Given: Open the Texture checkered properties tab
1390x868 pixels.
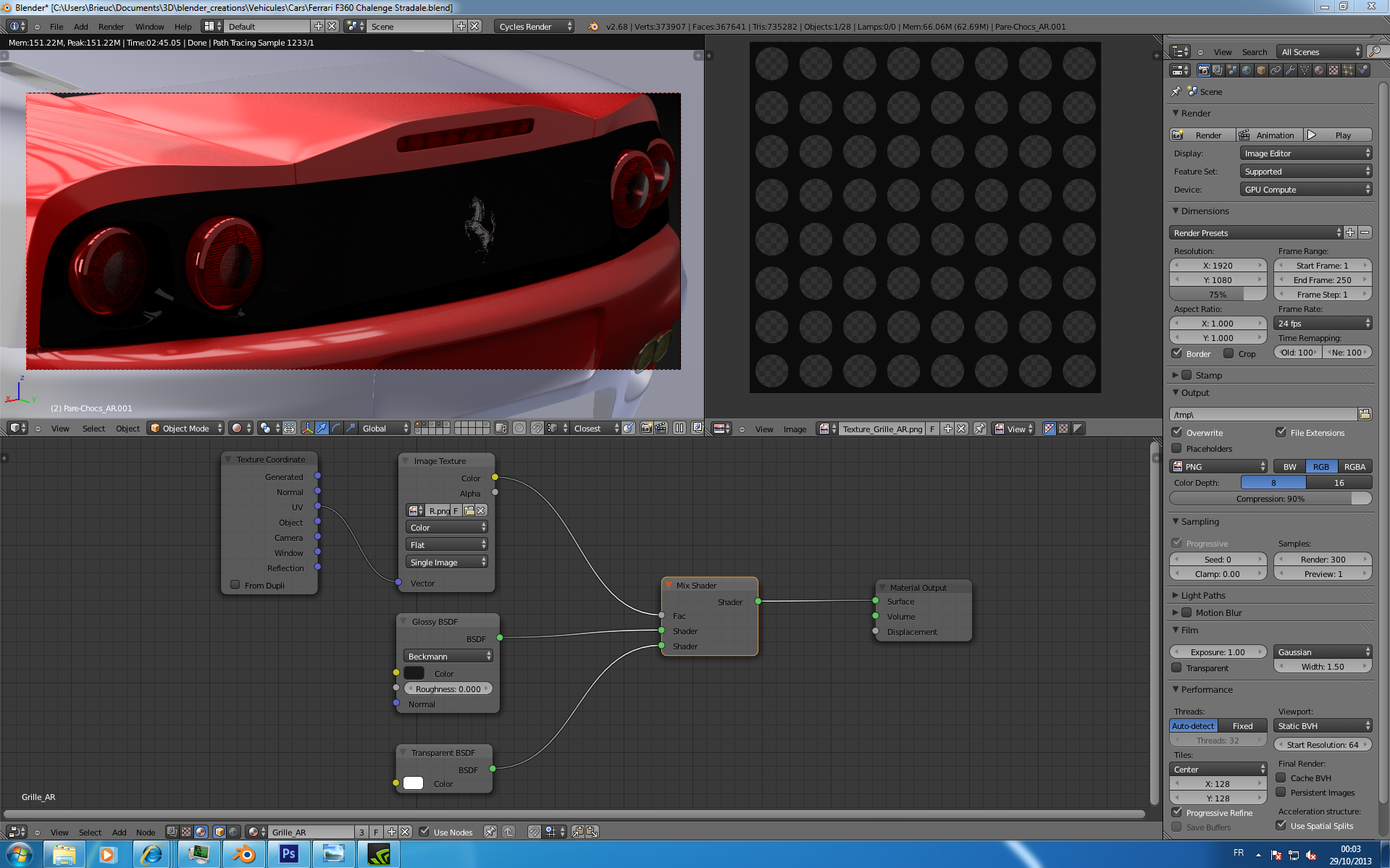Looking at the screenshot, I should pos(1333,69).
